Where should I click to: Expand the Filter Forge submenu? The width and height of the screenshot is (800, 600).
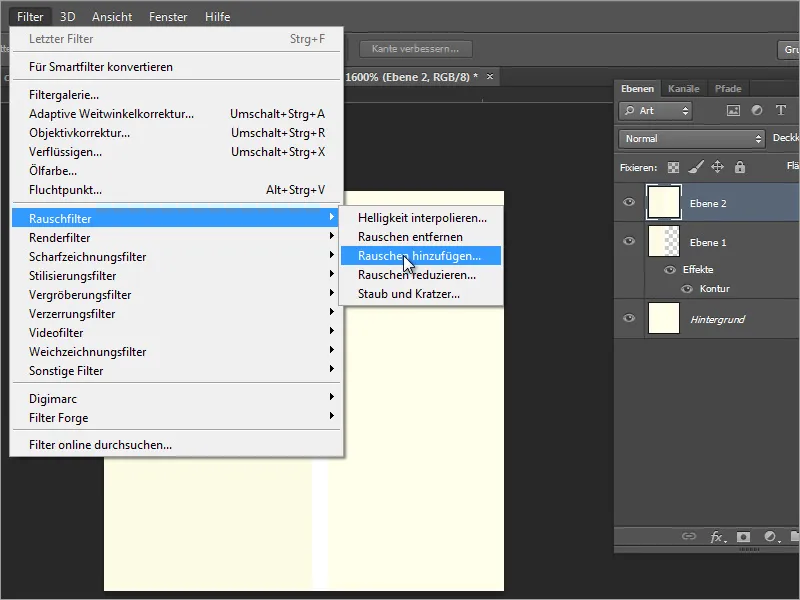(176, 418)
